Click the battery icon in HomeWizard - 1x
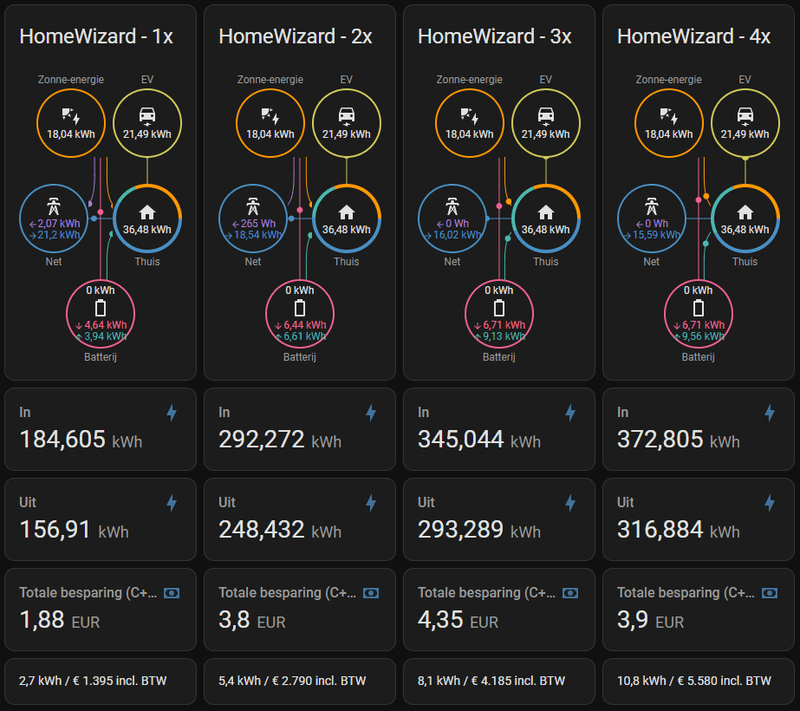800x711 pixels. pyautogui.click(x=99, y=308)
